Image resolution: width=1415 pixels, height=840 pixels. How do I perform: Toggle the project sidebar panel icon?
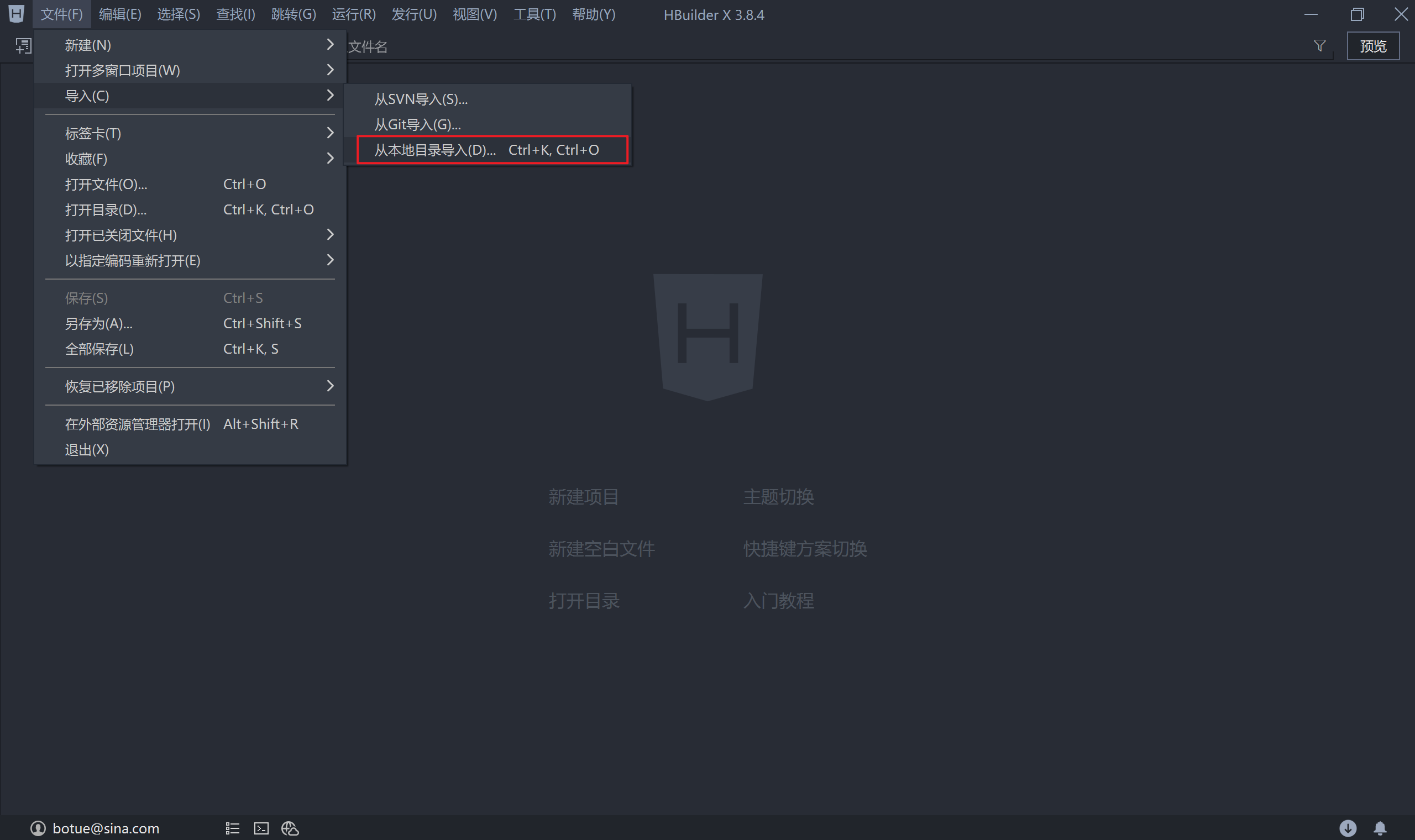(23, 46)
